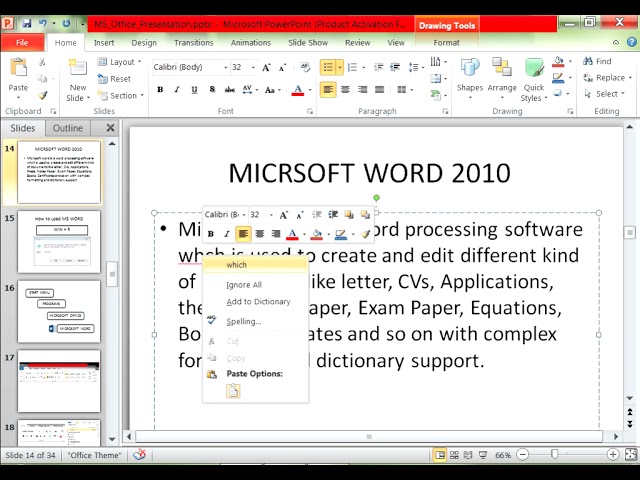Open Font dialog launcher
640x480 pixels.
point(310,111)
